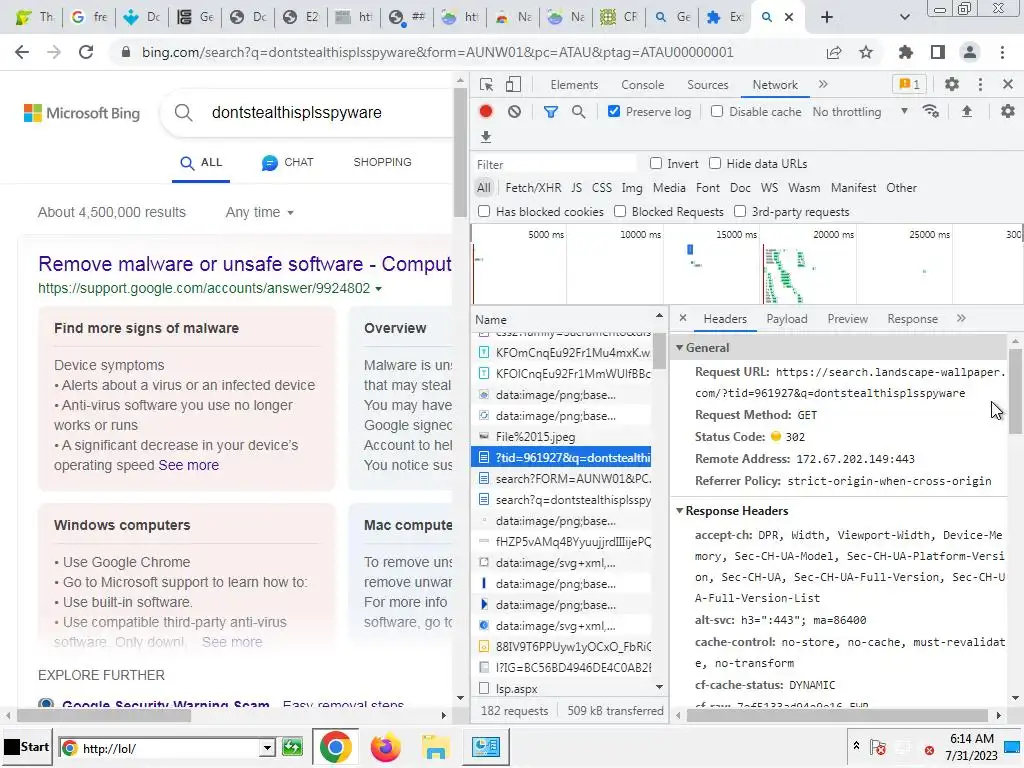Viewport: 1024px width, 768px height.
Task: Click the issues warning badge showing 1
Action: [909, 84]
